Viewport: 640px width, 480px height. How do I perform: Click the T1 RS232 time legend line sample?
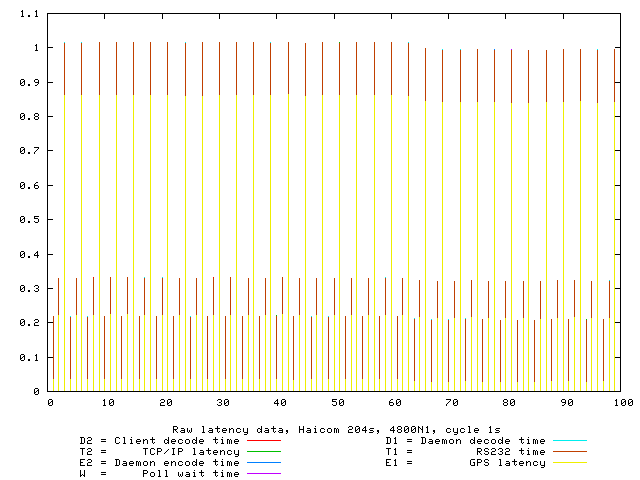point(569,451)
